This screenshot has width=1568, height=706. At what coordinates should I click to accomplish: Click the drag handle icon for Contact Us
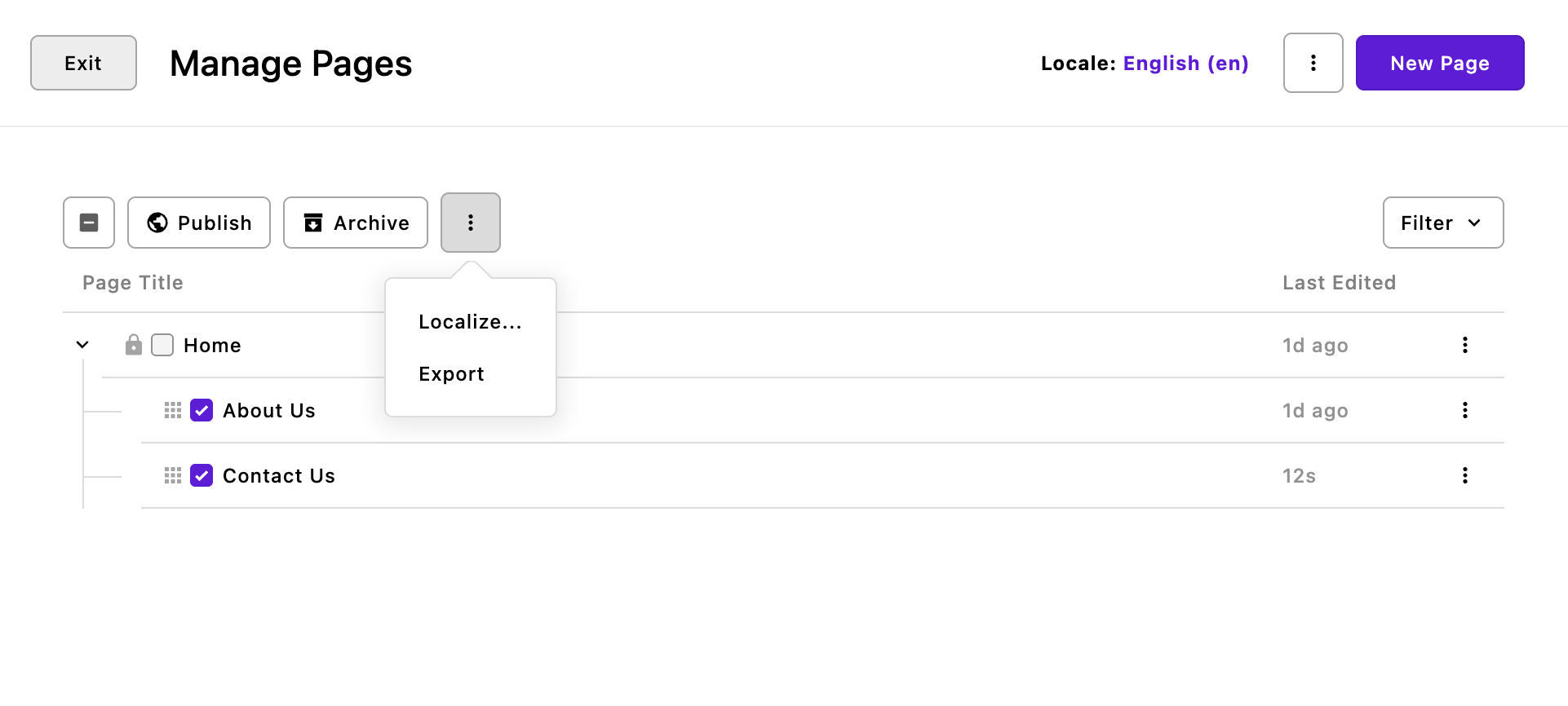[173, 475]
